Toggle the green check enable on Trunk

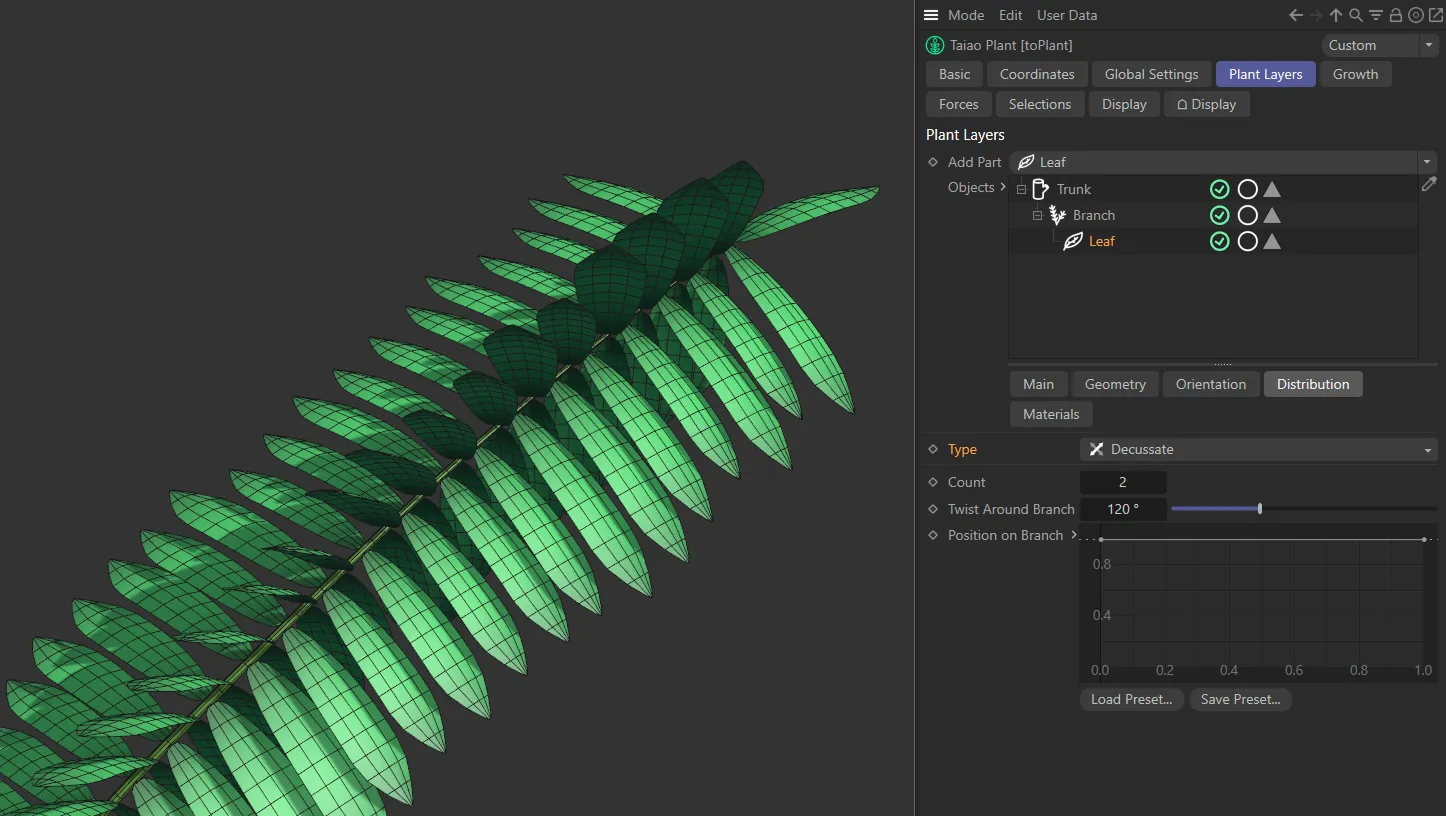tap(1219, 189)
